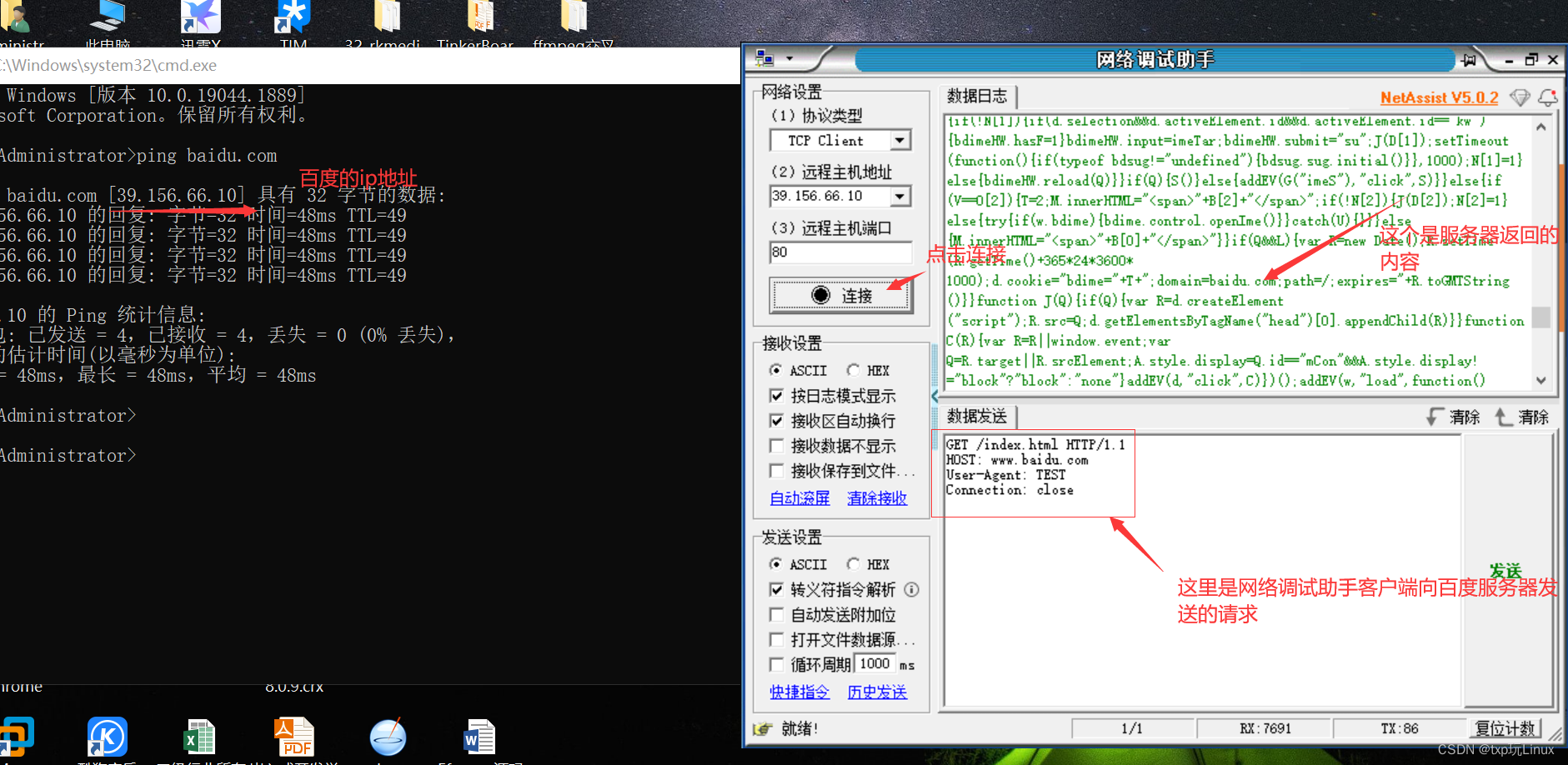Screen dimensions: 1568x765
Task: Click the send text area containing GET /index.html
Action: point(1203,569)
